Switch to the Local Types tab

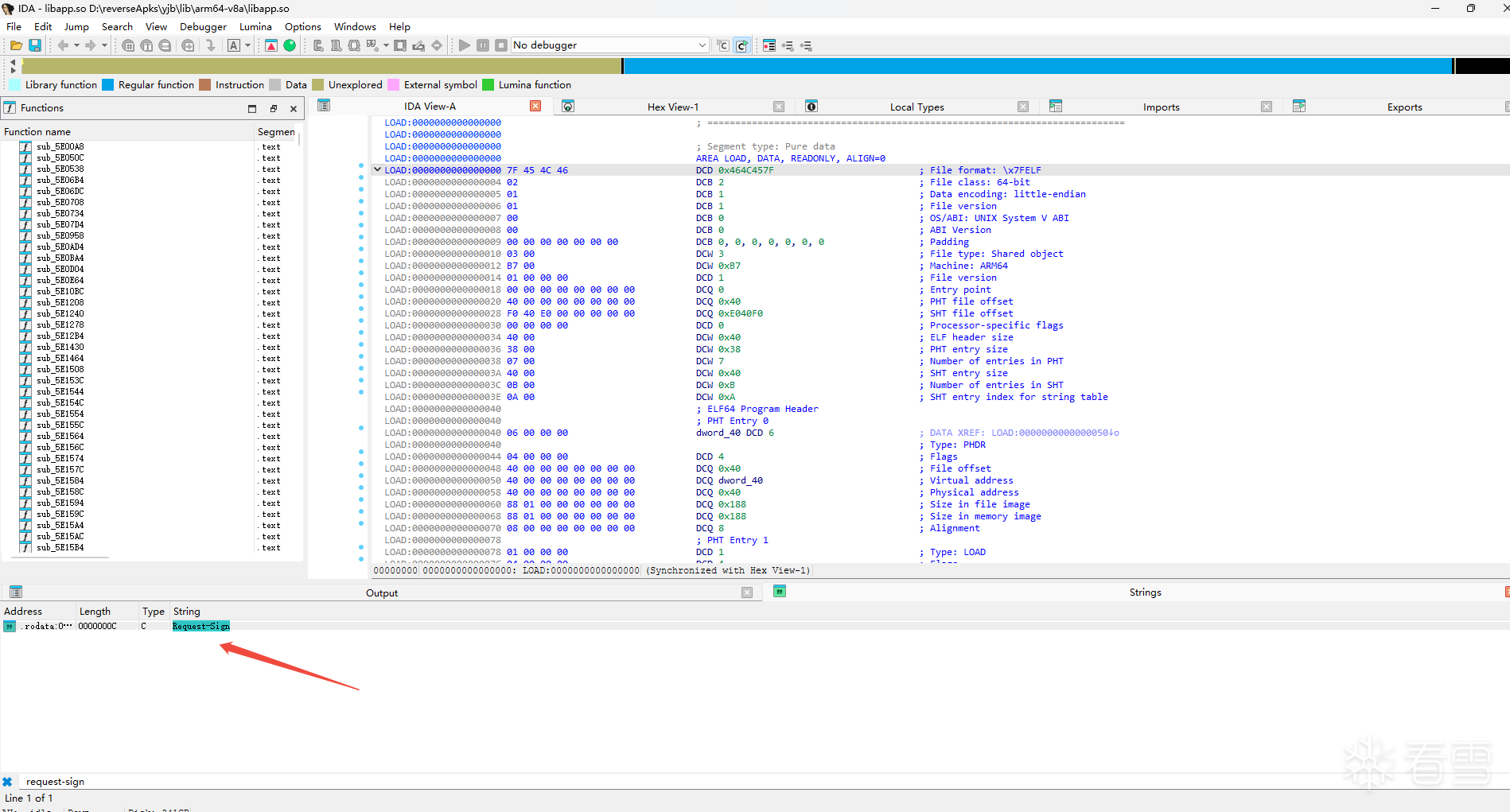917,107
